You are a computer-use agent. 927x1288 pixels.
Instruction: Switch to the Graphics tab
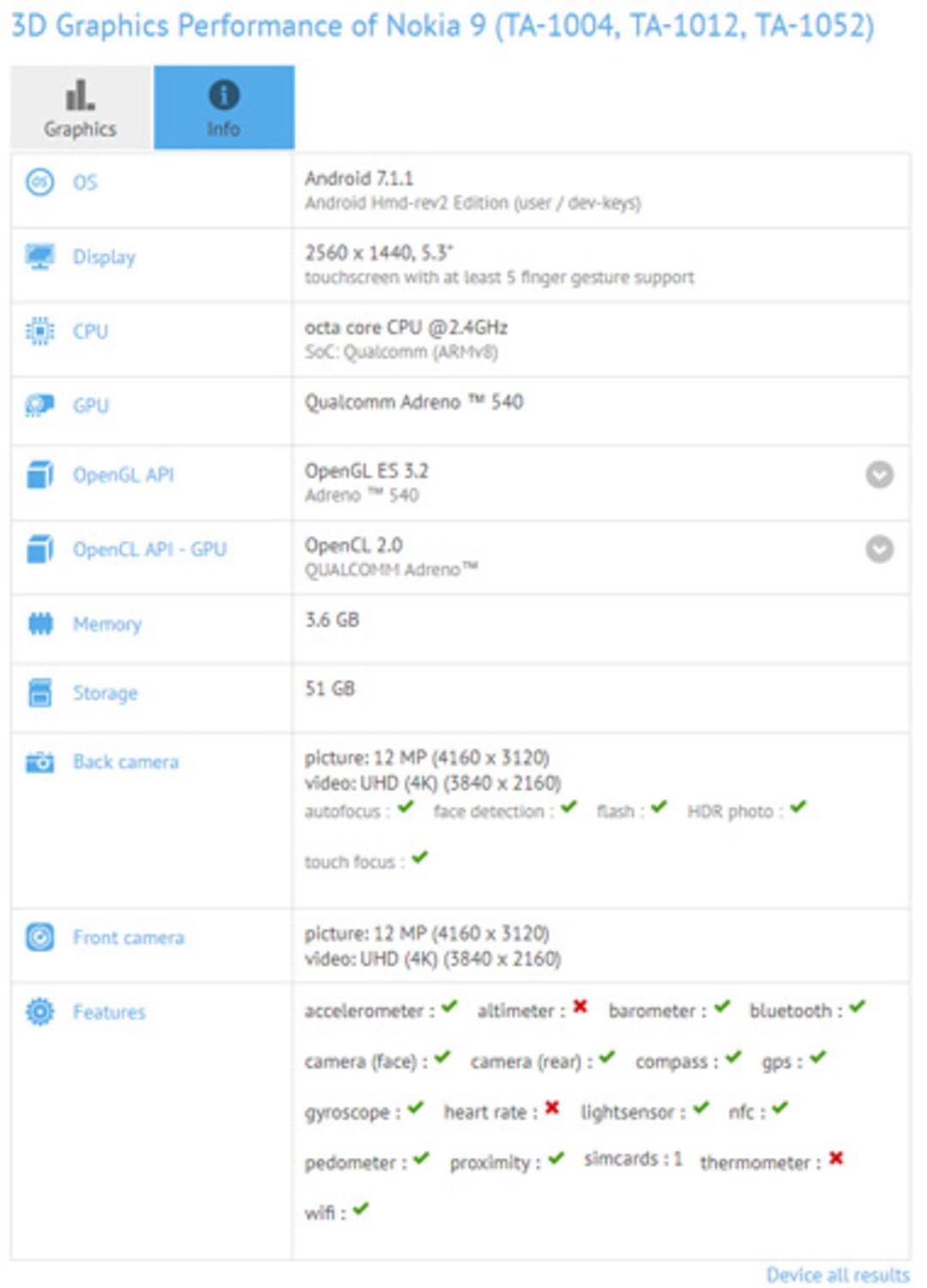click(x=81, y=107)
